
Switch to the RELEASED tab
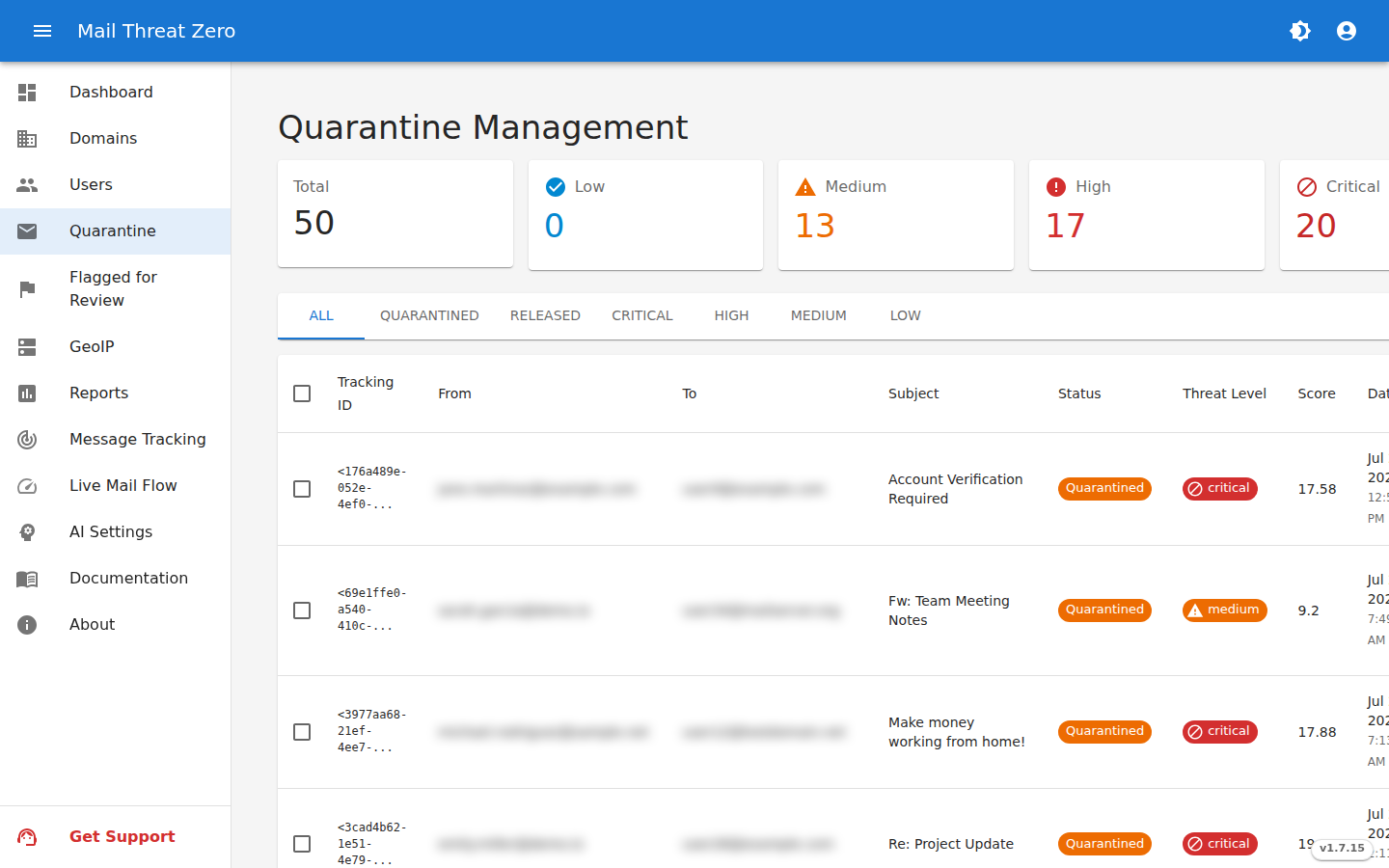pos(545,316)
